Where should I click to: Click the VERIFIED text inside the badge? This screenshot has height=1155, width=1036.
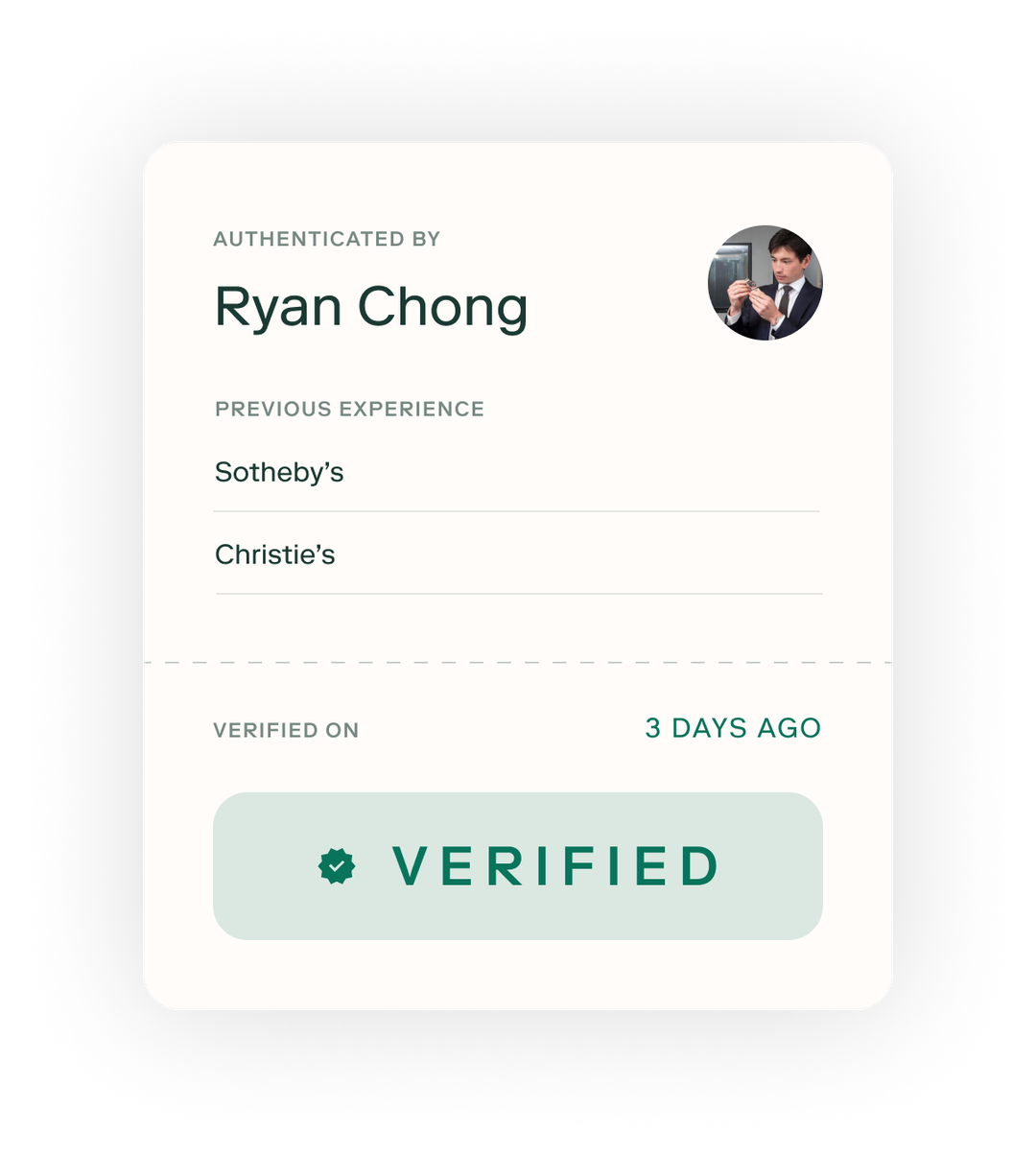tap(555, 866)
